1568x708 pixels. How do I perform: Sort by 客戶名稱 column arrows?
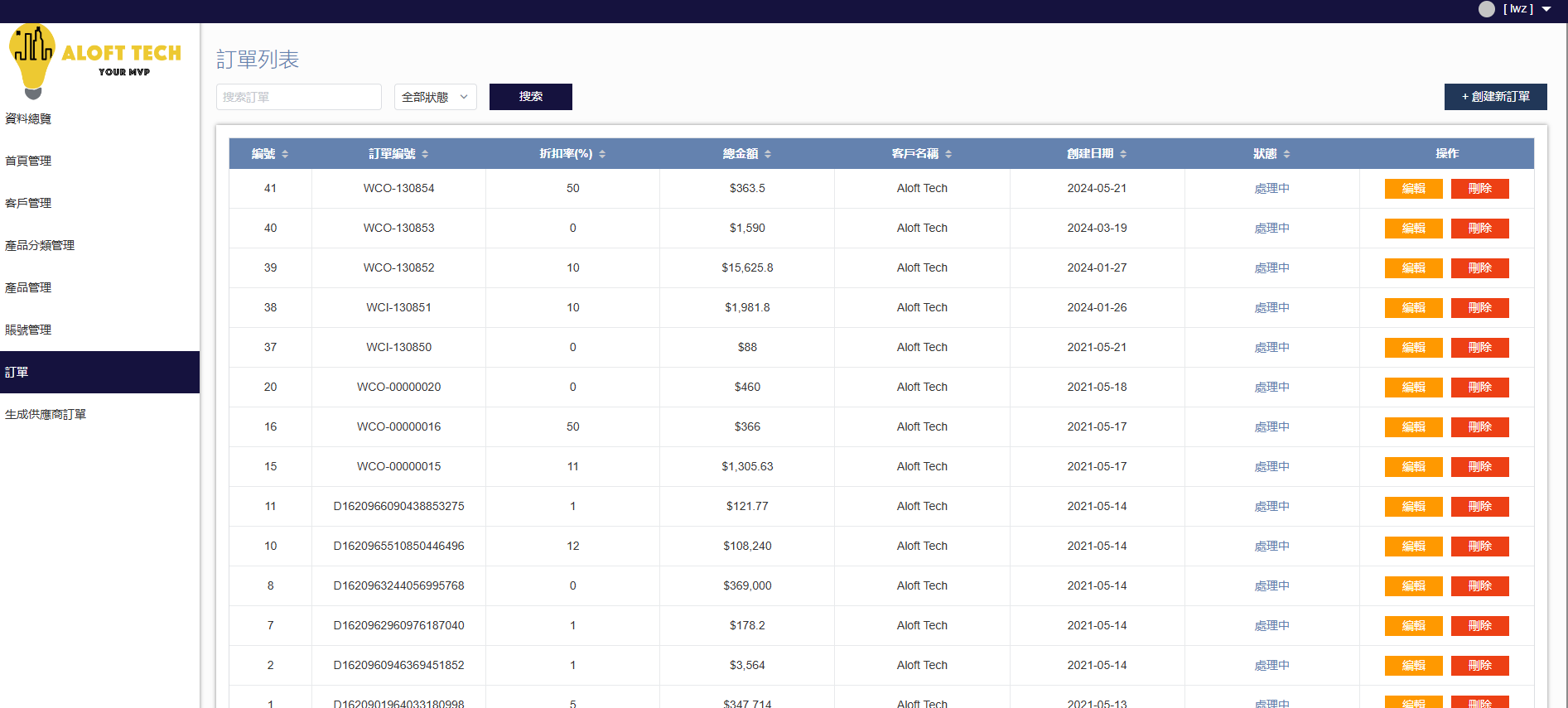pos(948,154)
